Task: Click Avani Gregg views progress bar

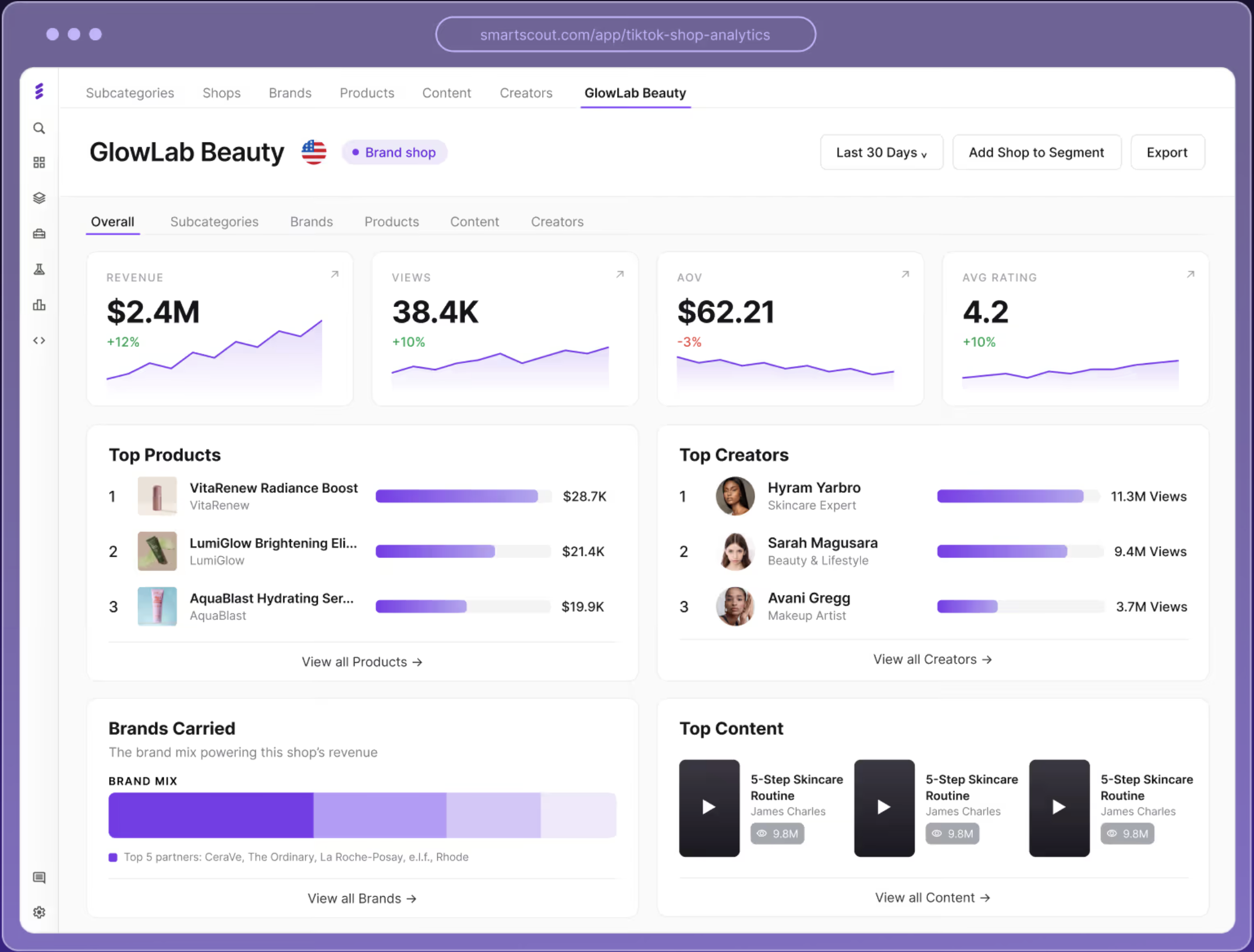Action: coord(1021,606)
